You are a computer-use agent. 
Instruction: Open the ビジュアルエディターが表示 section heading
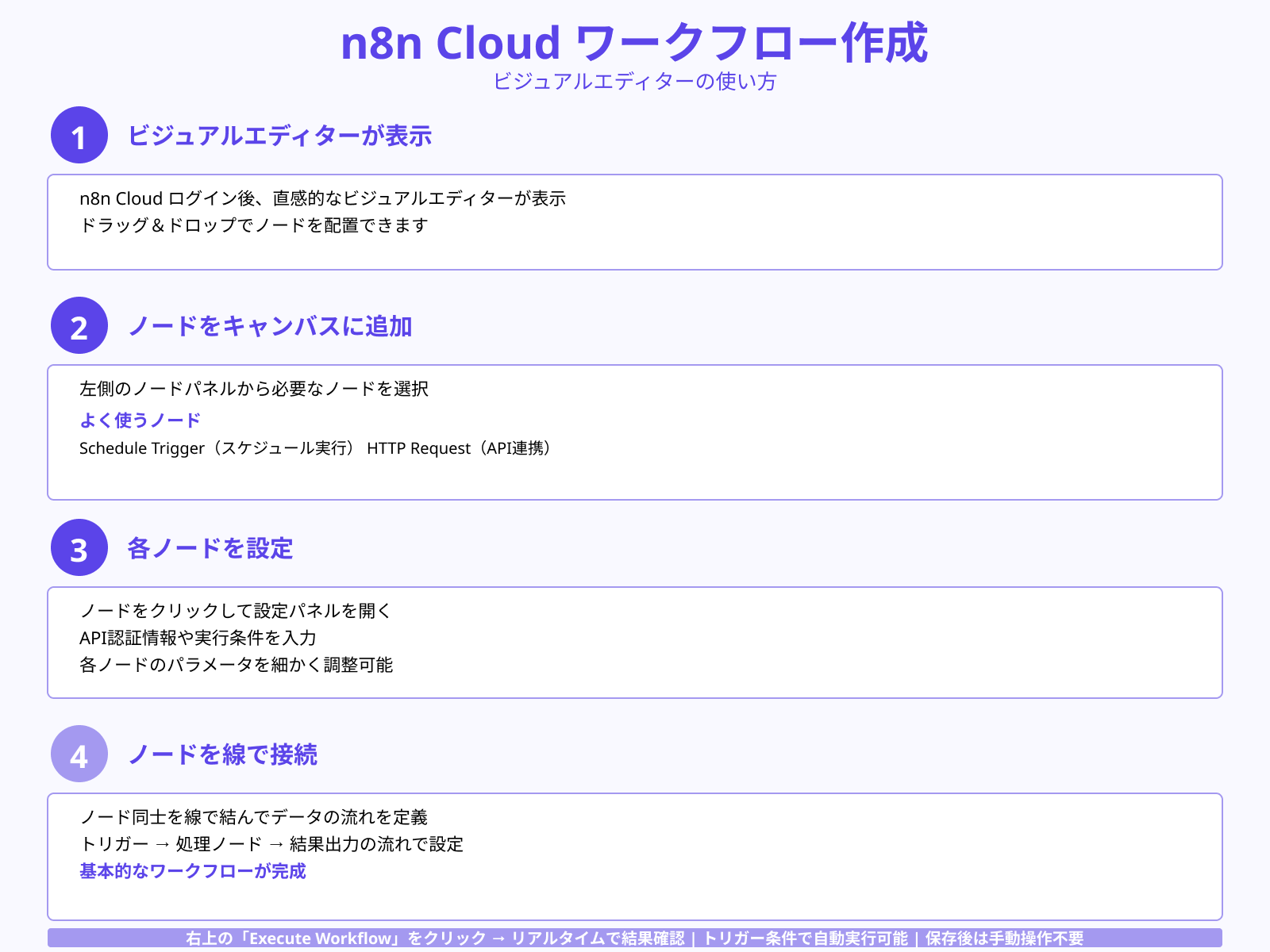tap(282, 136)
